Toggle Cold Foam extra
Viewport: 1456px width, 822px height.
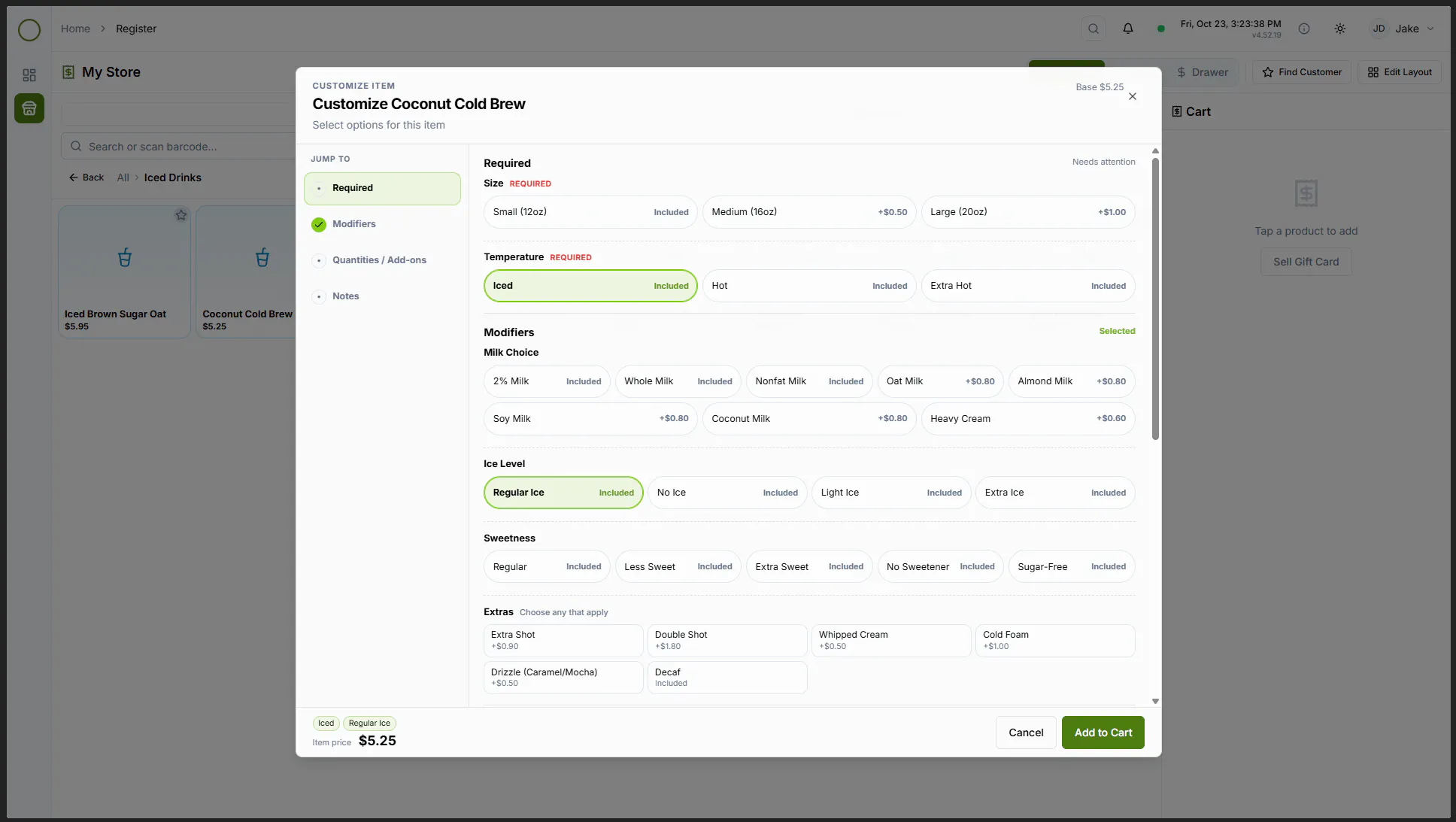click(x=1055, y=640)
